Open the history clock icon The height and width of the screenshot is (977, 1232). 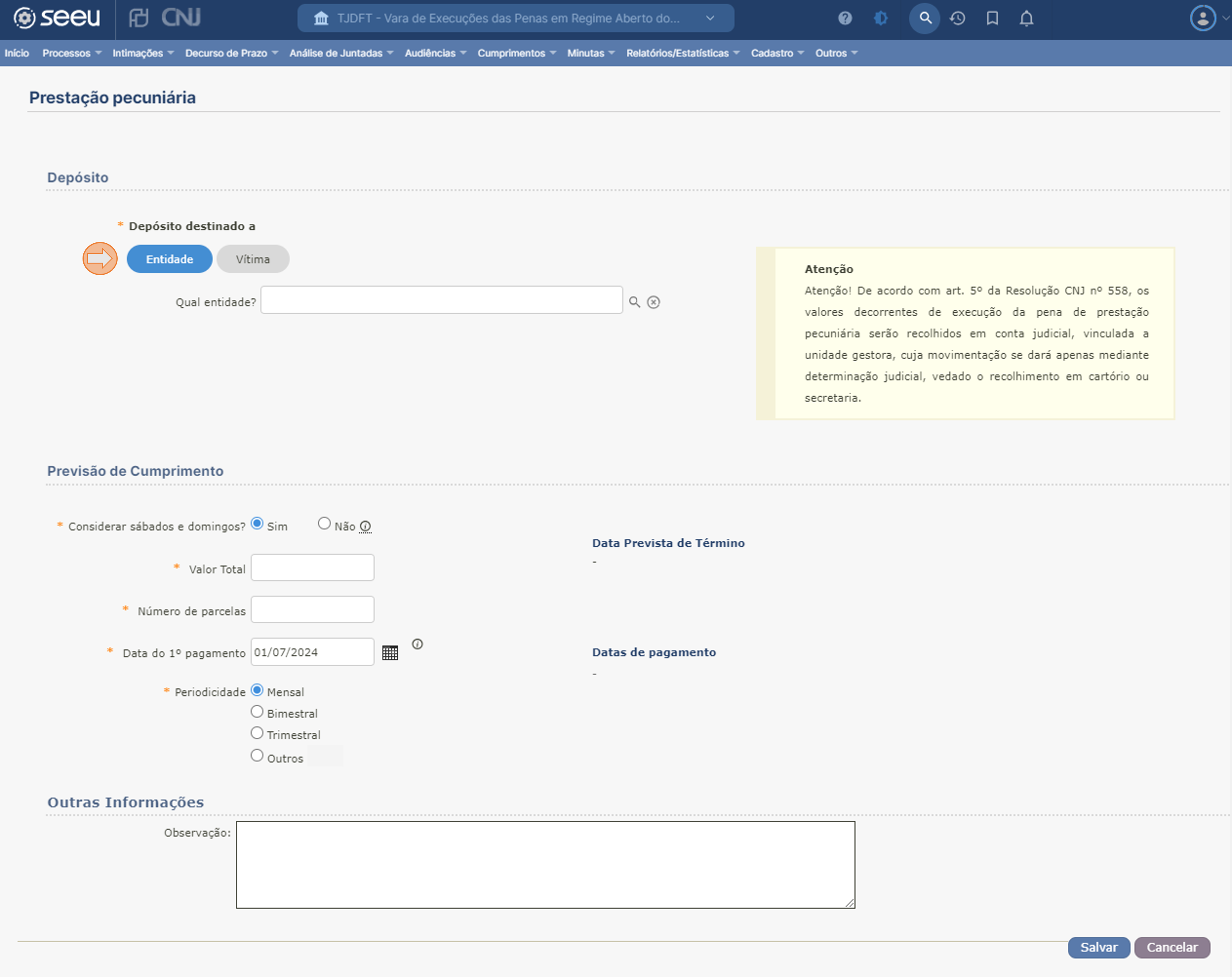(x=958, y=18)
